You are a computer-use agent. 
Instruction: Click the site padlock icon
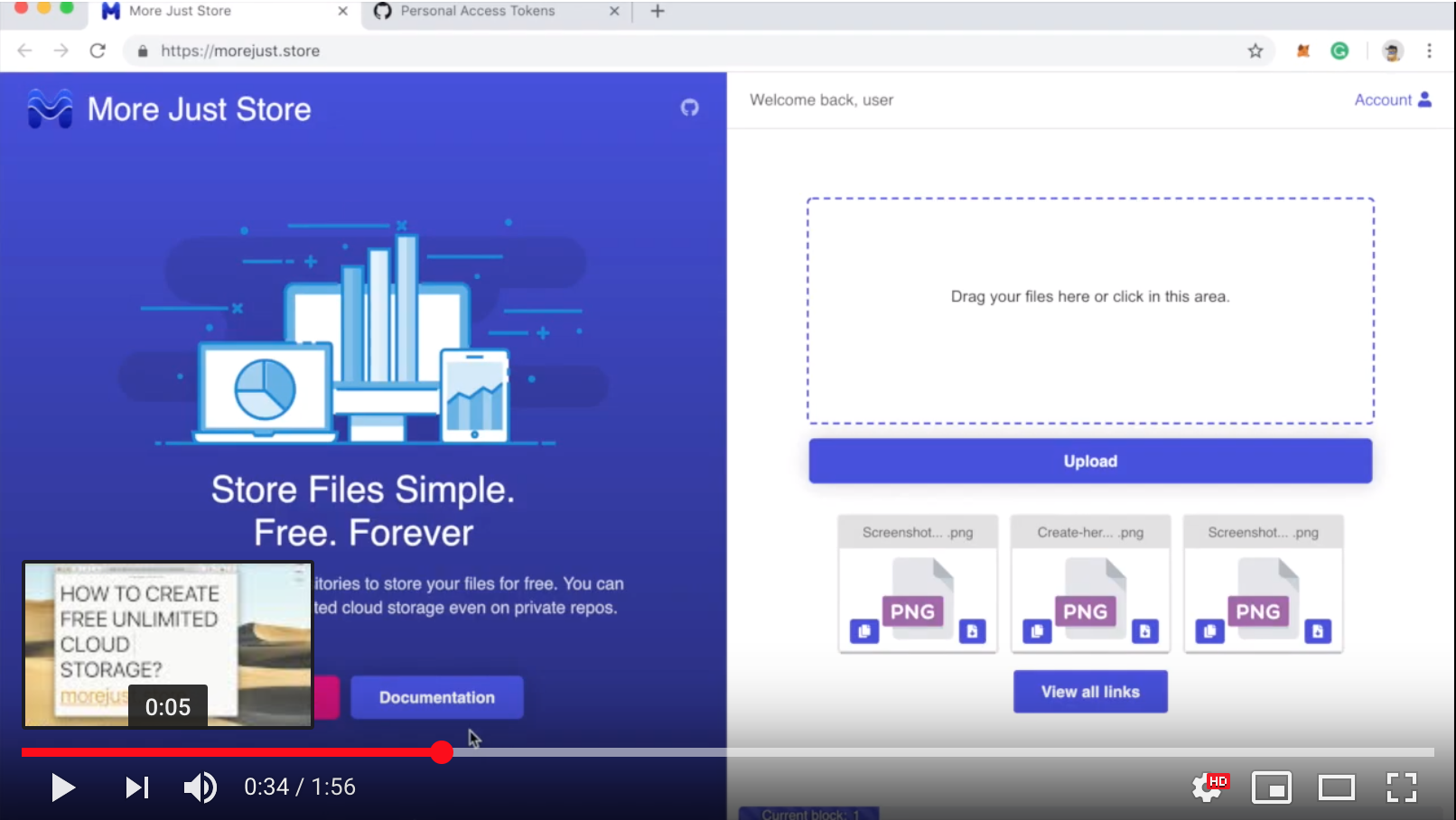pos(143,51)
